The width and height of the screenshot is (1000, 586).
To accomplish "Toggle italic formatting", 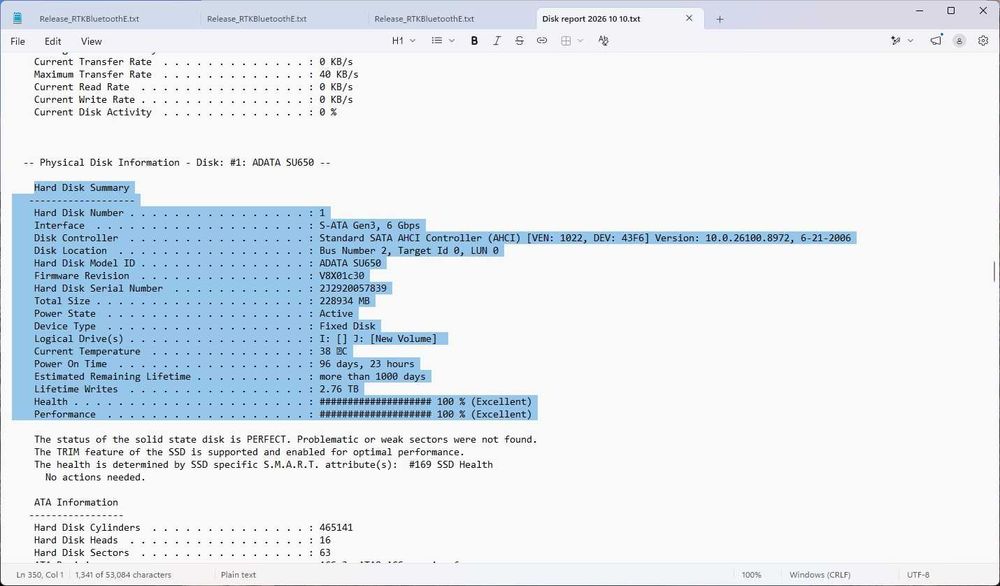I will coord(496,41).
